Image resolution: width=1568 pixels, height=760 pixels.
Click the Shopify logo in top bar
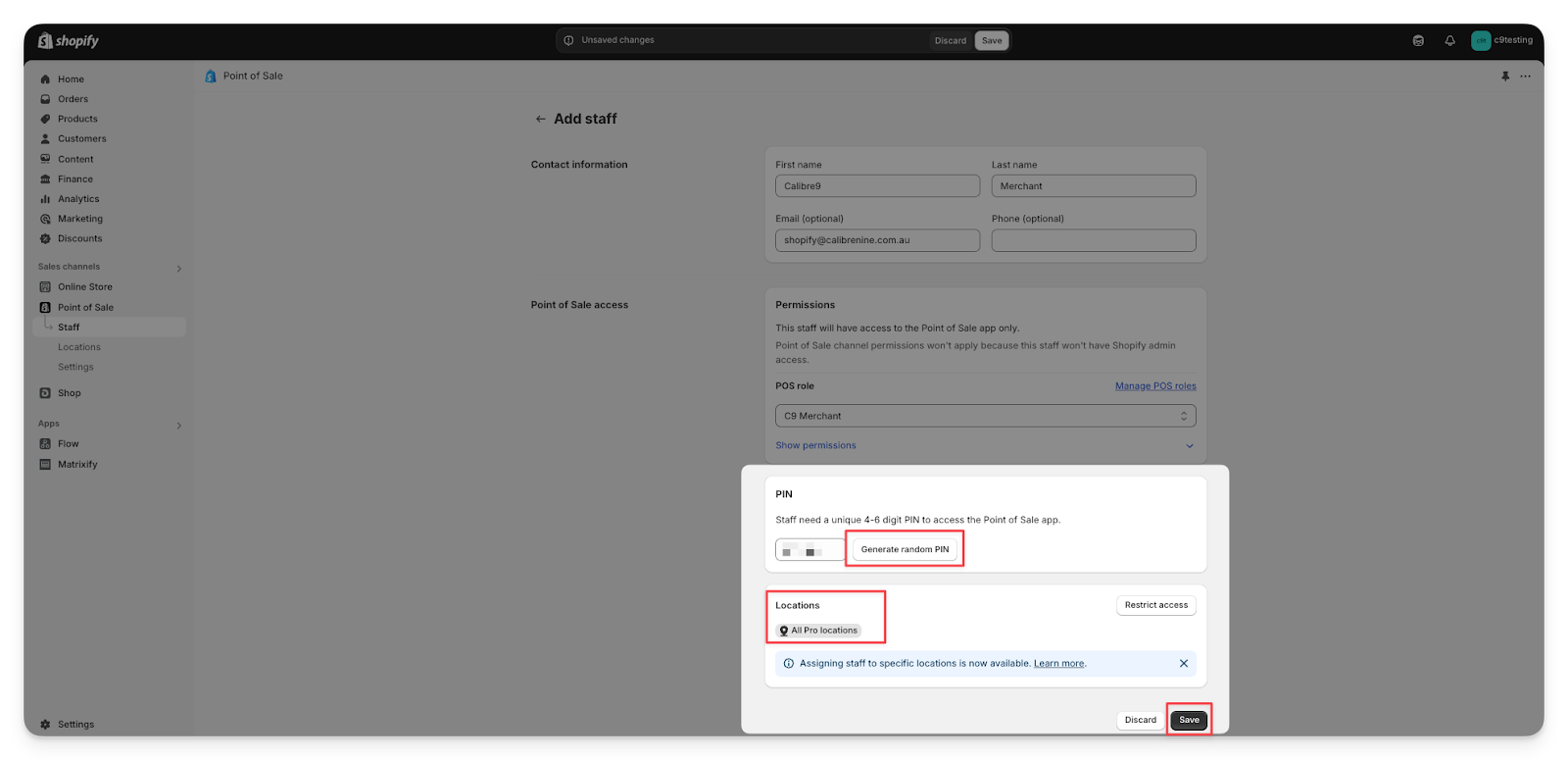[x=69, y=40]
